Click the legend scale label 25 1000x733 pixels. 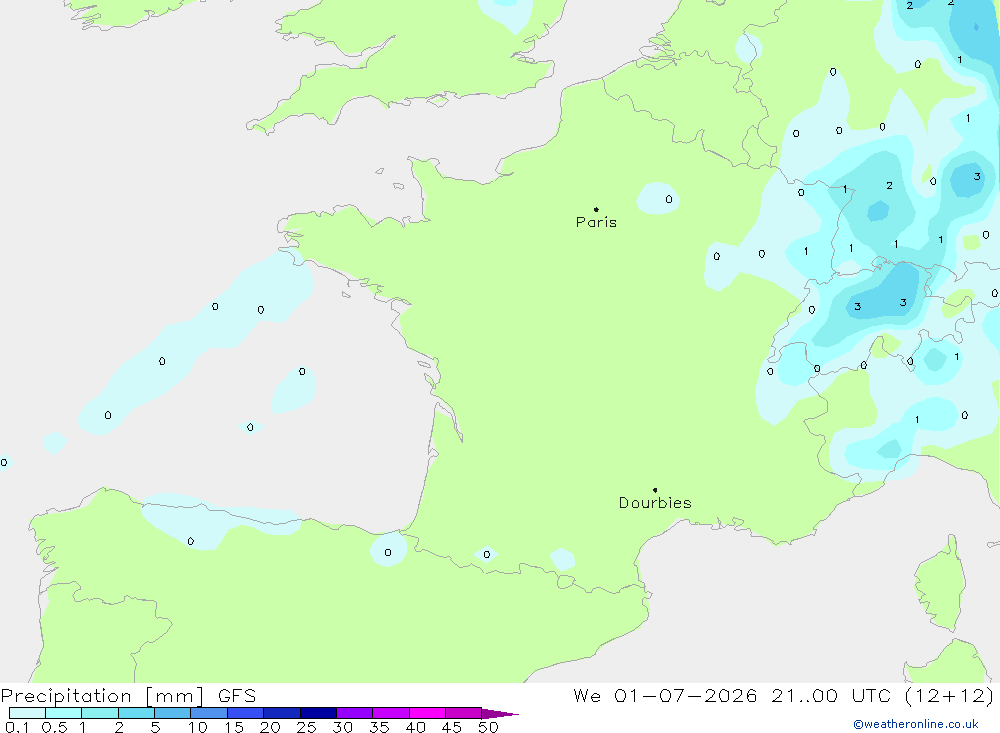306,727
